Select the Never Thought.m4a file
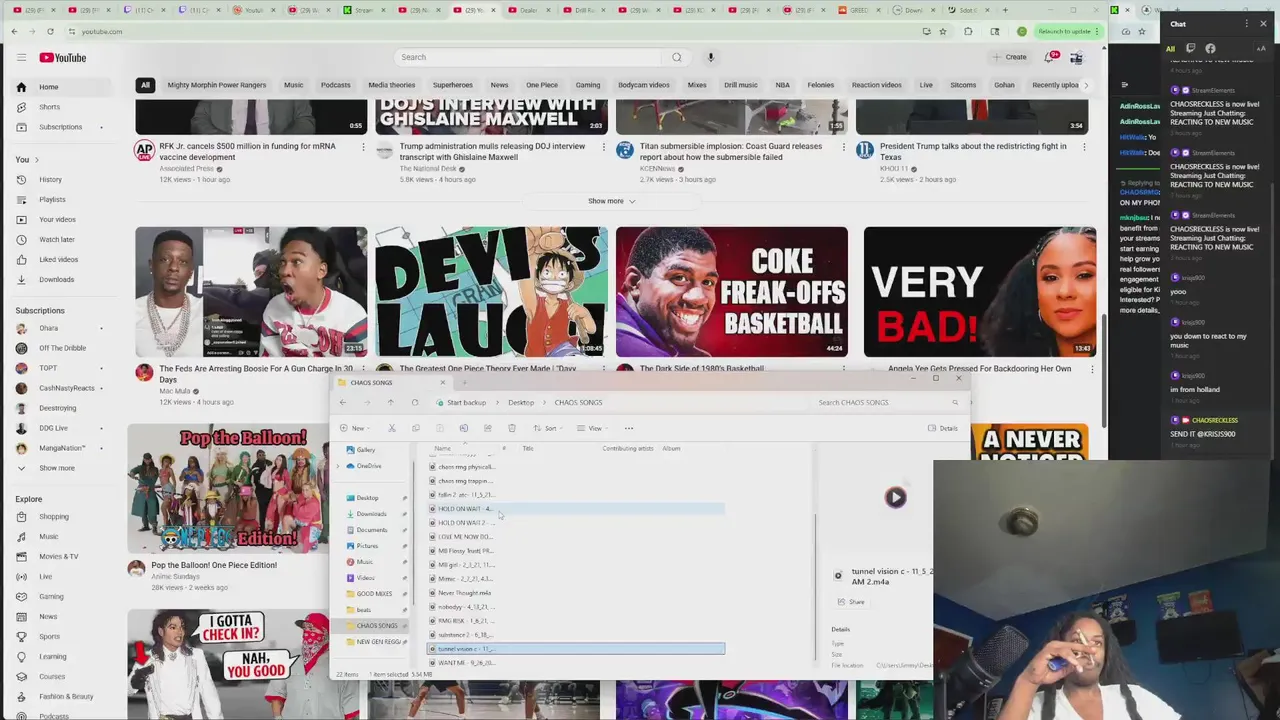This screenshot has width=1280, height=720. coord(576,593)
